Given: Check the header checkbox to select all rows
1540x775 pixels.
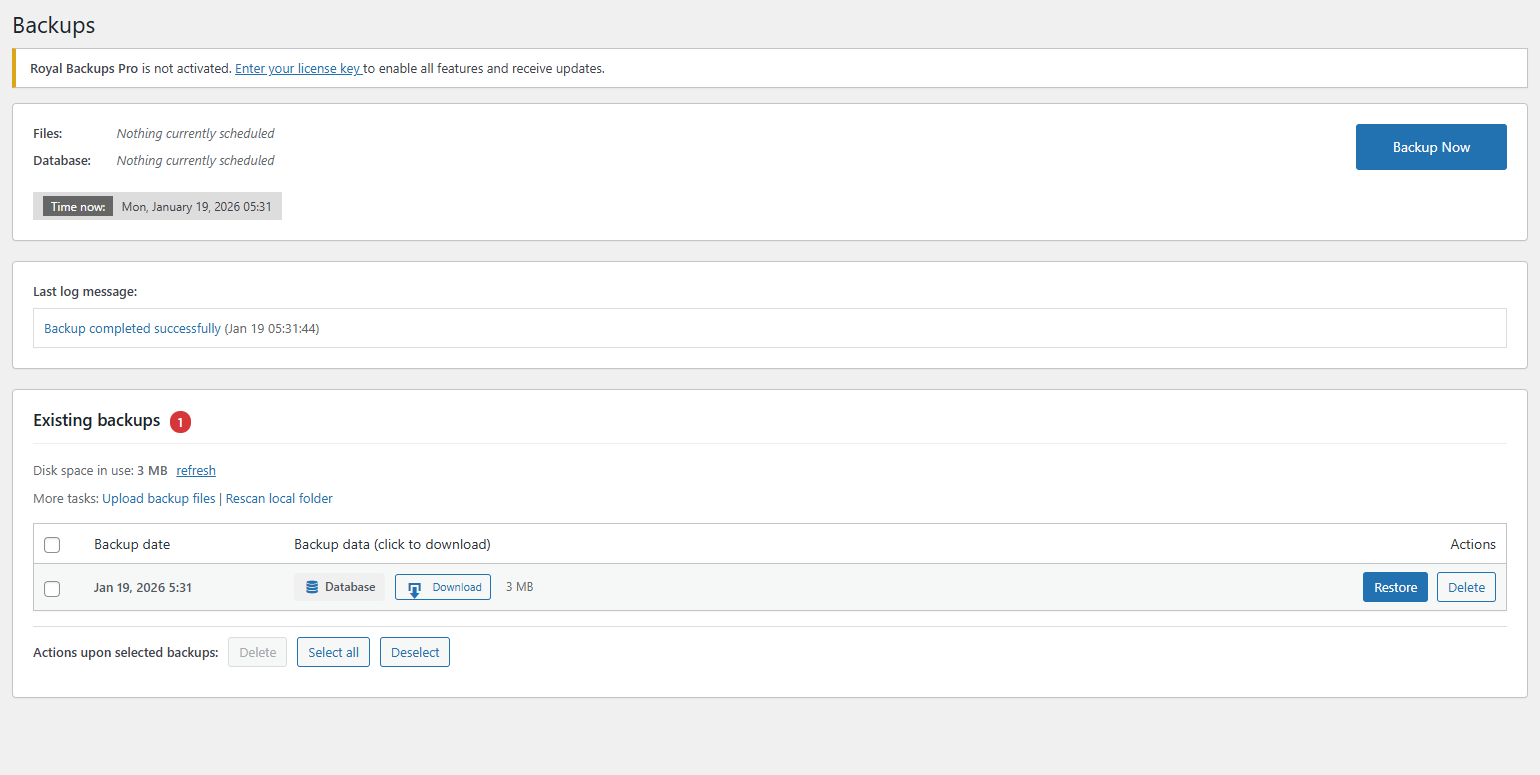Looking at the screenshot, I should pos(52,544).
